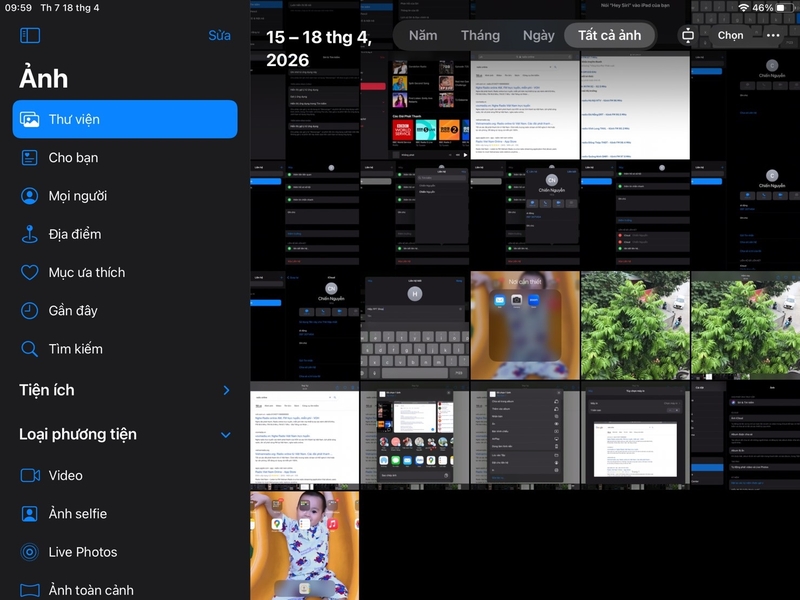Click the Video camera icon
The width and height of the screenshot is (800, 600).
[30, 476]
